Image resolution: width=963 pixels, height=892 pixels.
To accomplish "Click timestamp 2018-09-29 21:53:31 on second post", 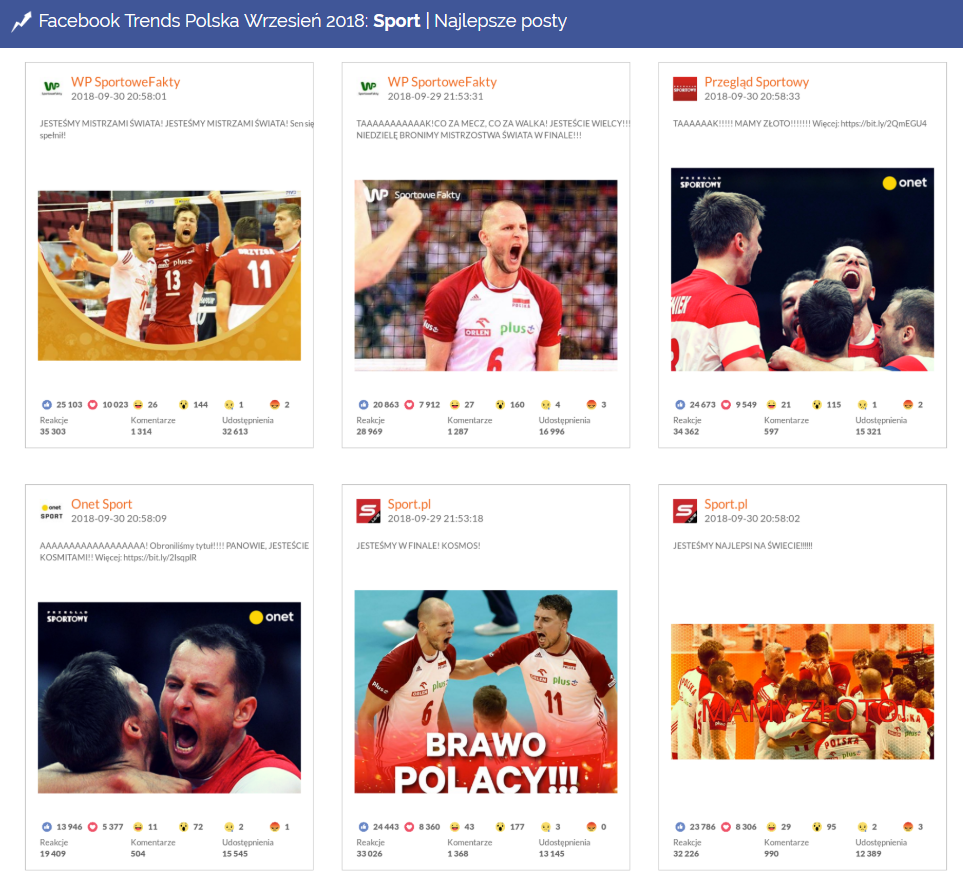I will 435,97.
